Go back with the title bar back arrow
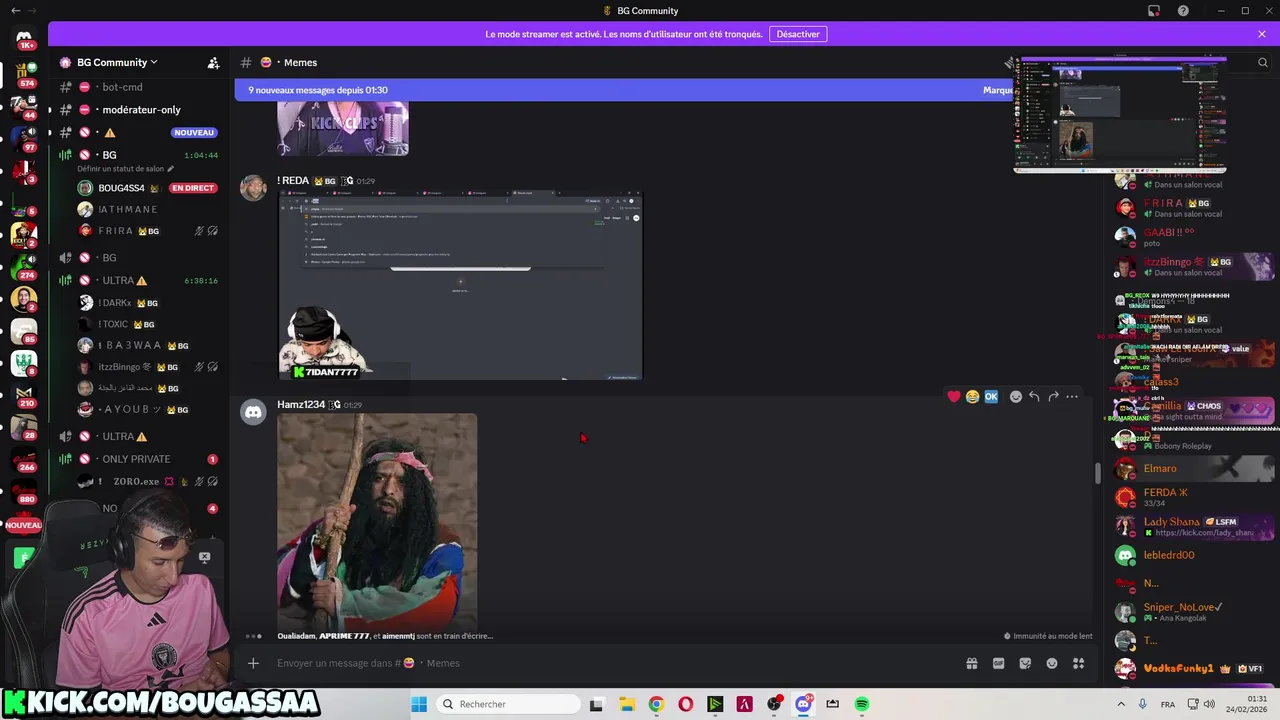Viewport: 1280px width, 720px height. click(15, 11)
